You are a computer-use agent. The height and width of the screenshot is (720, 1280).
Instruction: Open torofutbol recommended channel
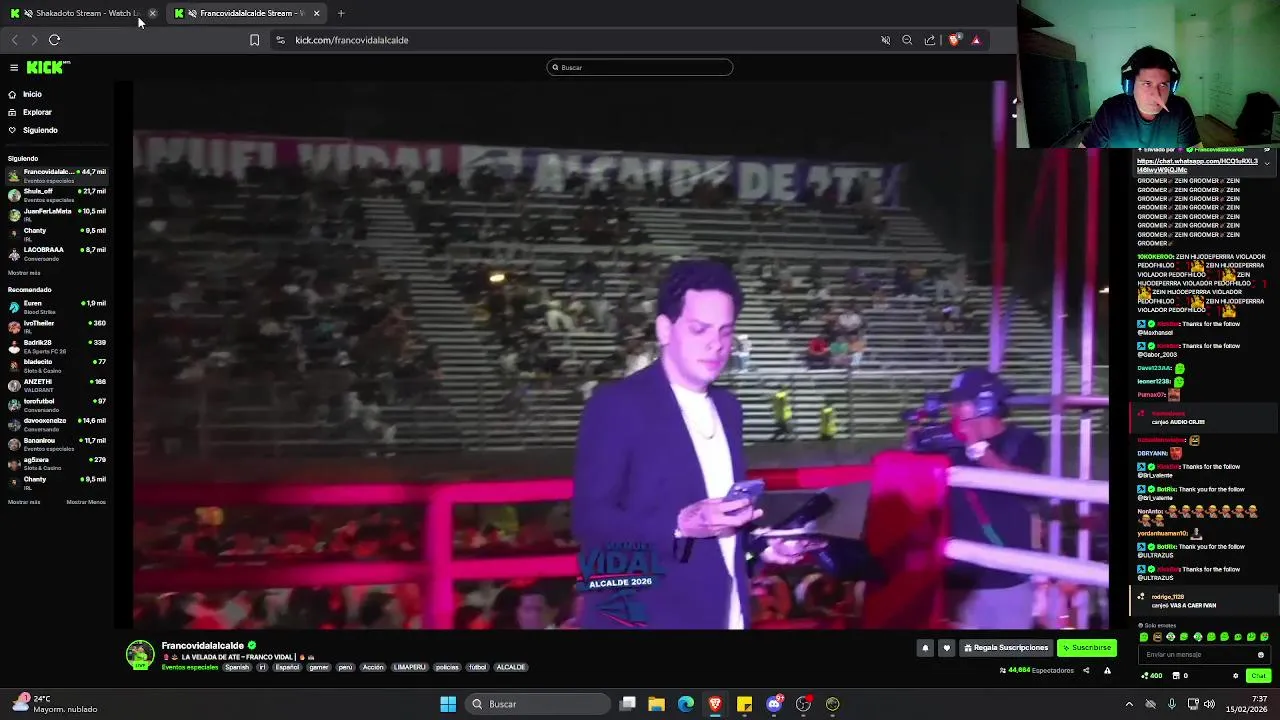click(57, 404)
